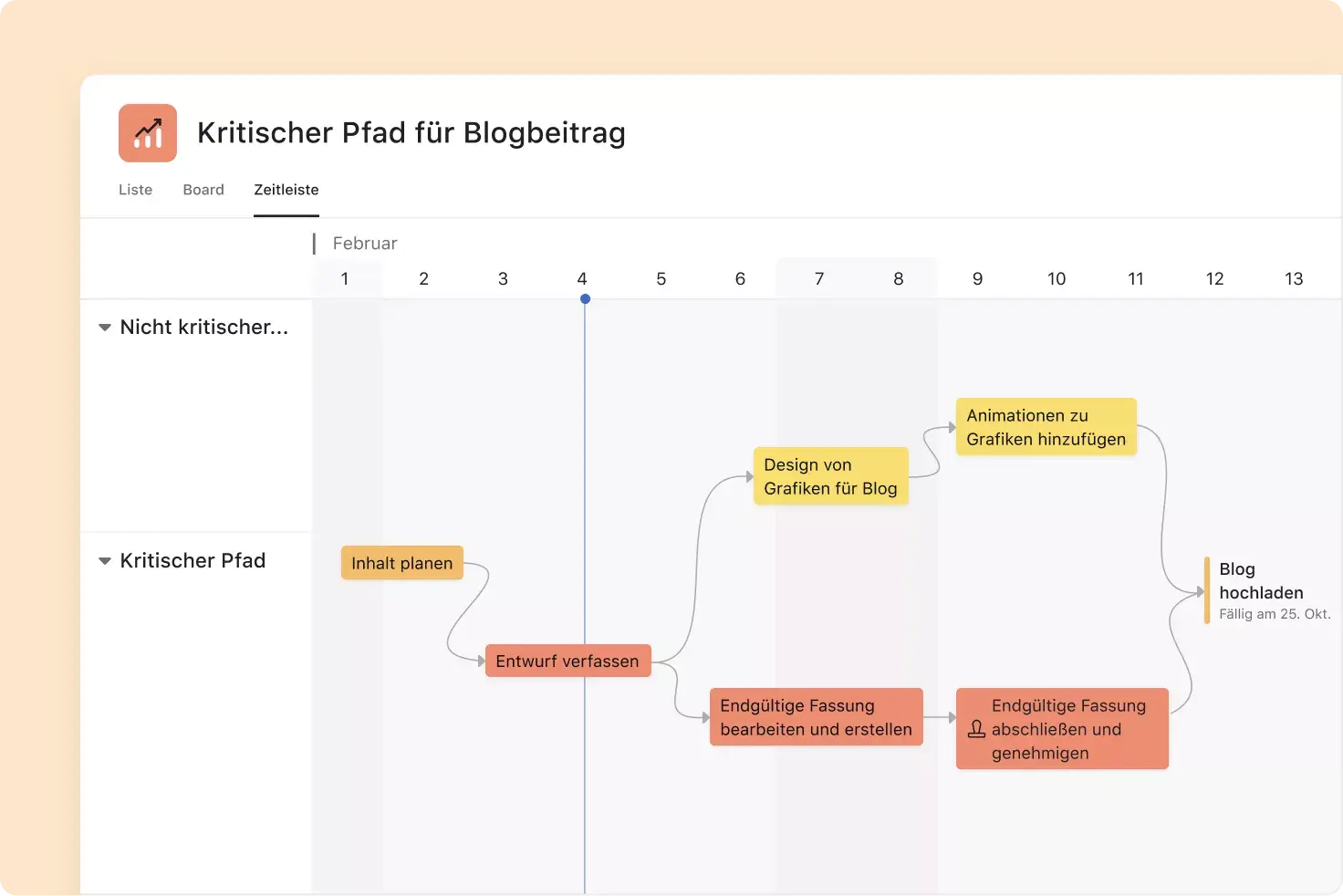Image resolution: width=1343 pixels, height=896 pixels.
Task: Click day 1 in the timeline header
Action: pos(345,279)
